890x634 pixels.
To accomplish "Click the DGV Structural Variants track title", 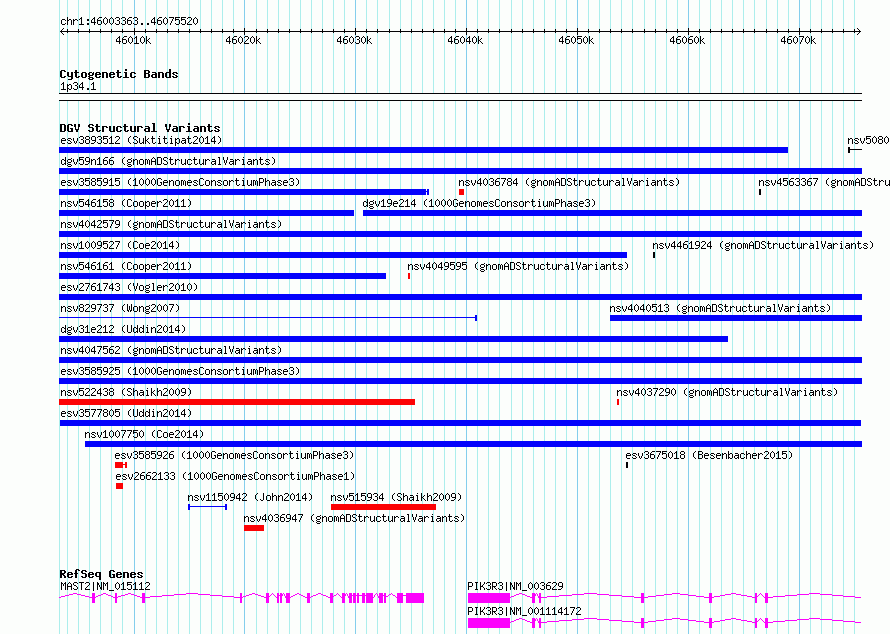I will click(x=140, y=128).
